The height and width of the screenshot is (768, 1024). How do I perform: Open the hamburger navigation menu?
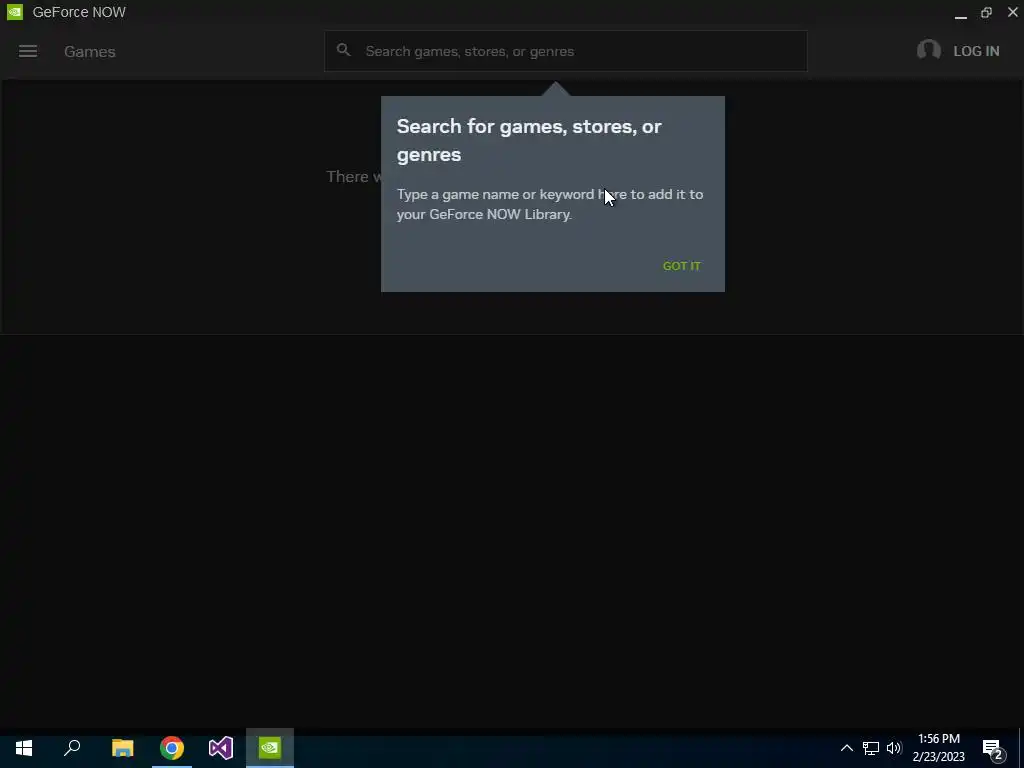[27, 51]
